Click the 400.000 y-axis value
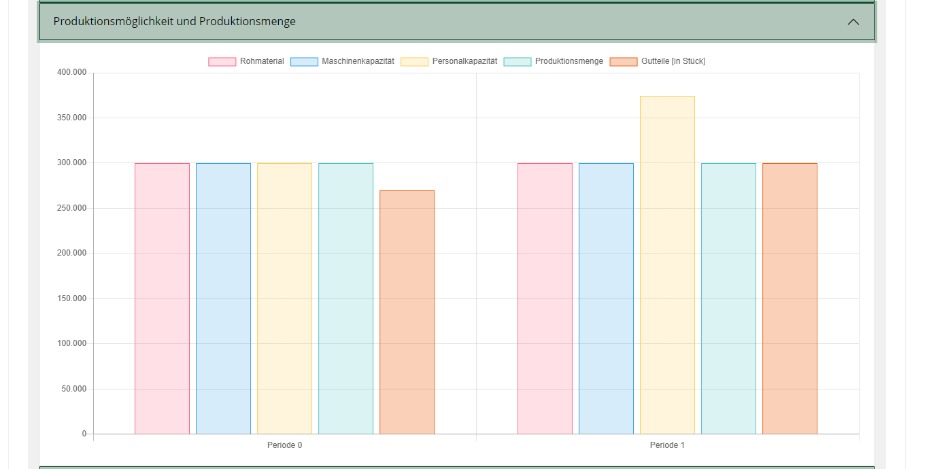The height and width of the screenshot is (469, 950). [x=72, y=73]
